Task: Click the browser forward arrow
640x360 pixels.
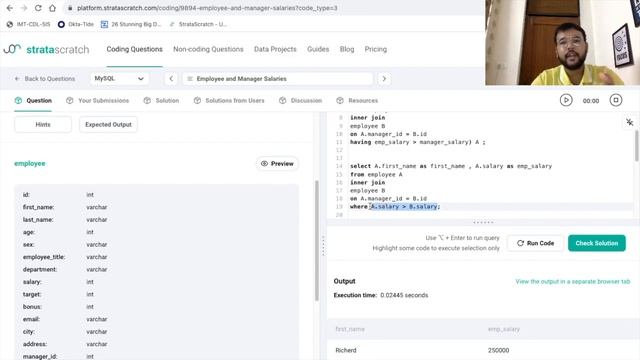Action: tap(24, 8)
